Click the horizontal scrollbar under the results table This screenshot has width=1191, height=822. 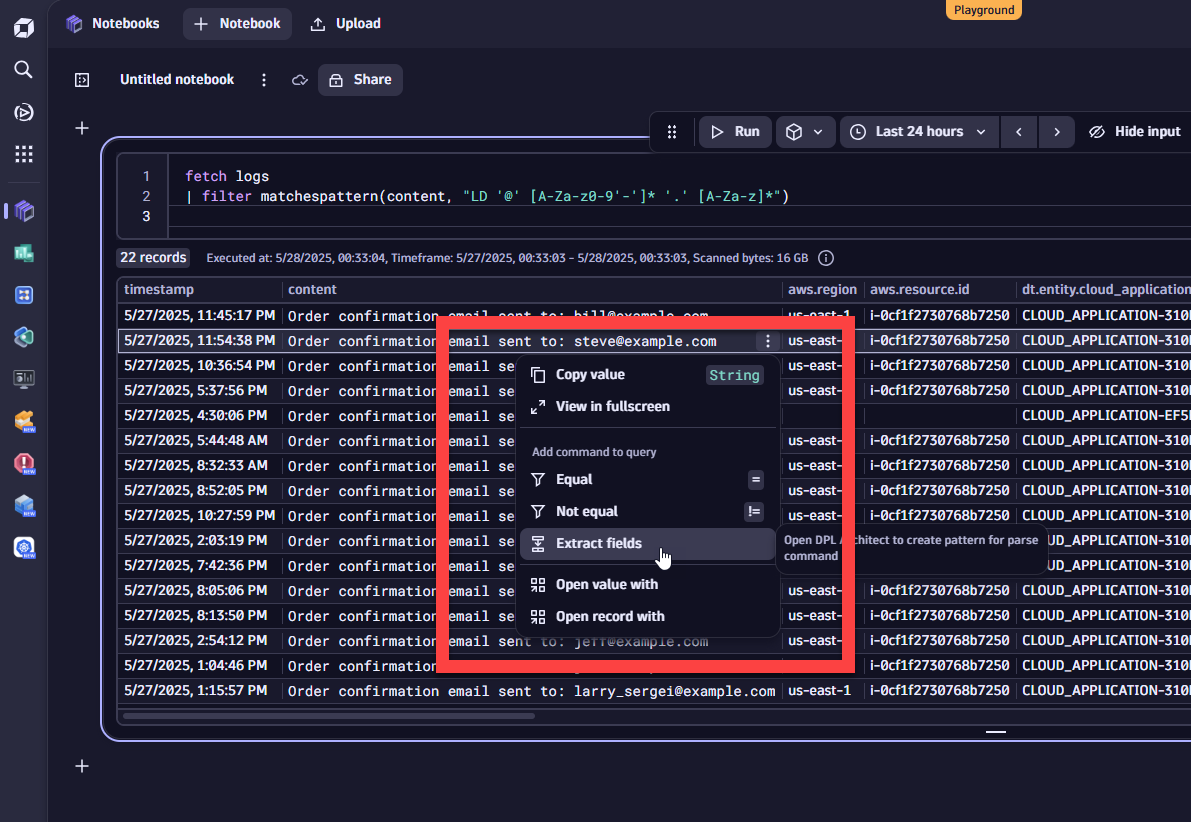tap(328, 716)
